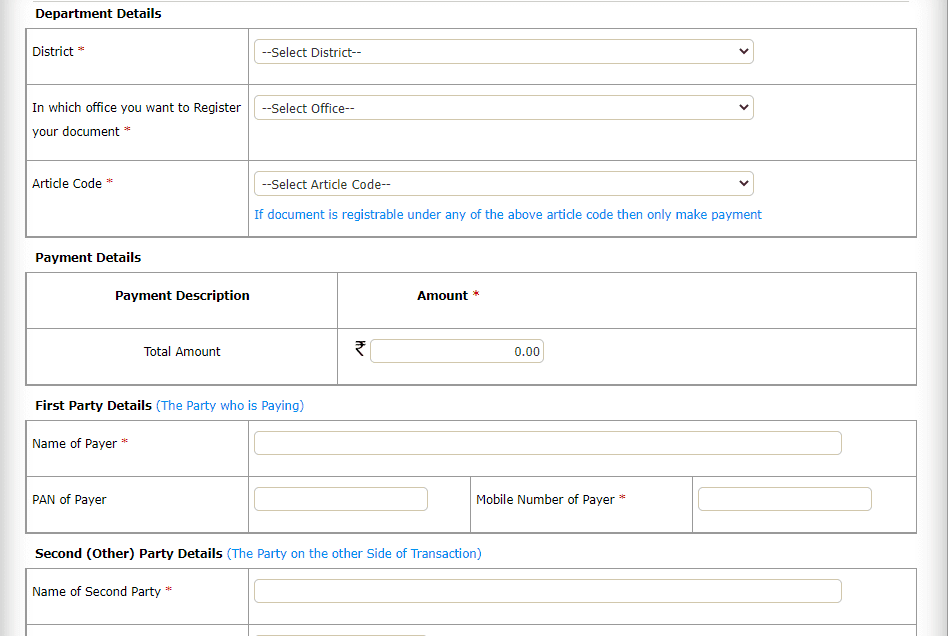949x636 pixels.
Task: Click the PAN of Payer input field
Action: (x=340, y=500)
